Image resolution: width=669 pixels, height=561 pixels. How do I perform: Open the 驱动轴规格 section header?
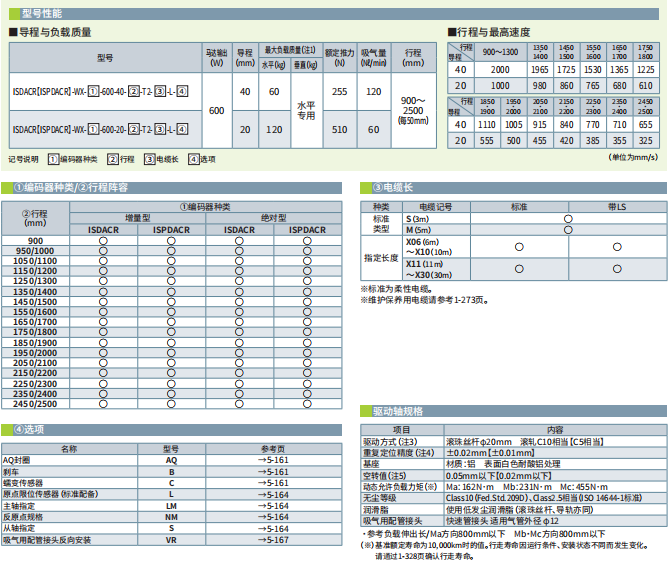click(x=398, y=411)
